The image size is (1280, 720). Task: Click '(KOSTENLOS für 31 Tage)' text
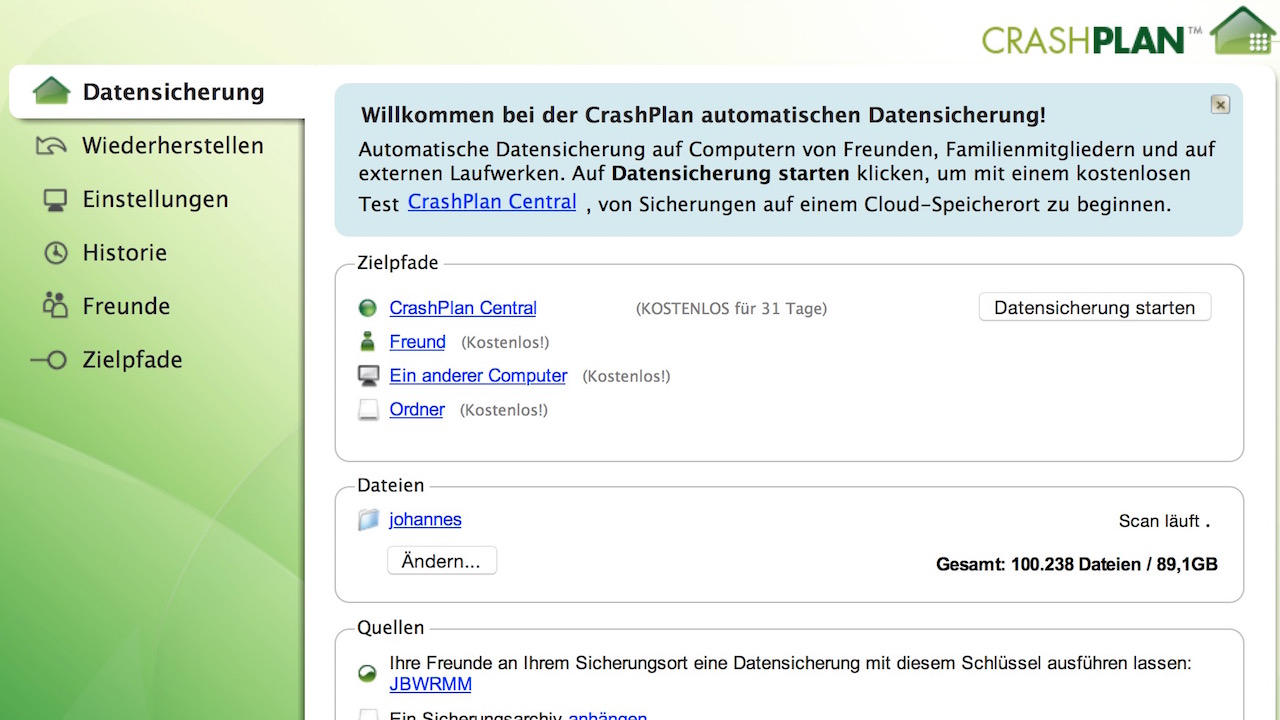point(731,309)
